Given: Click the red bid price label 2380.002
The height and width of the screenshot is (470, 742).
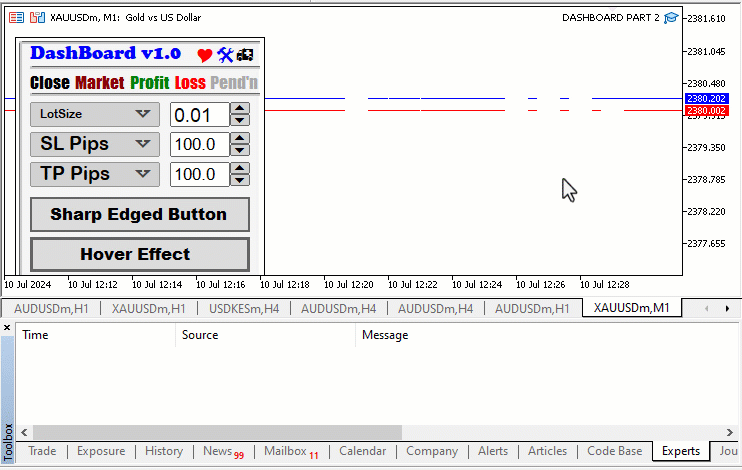Looking at the screenshot, I should [707, 110].
